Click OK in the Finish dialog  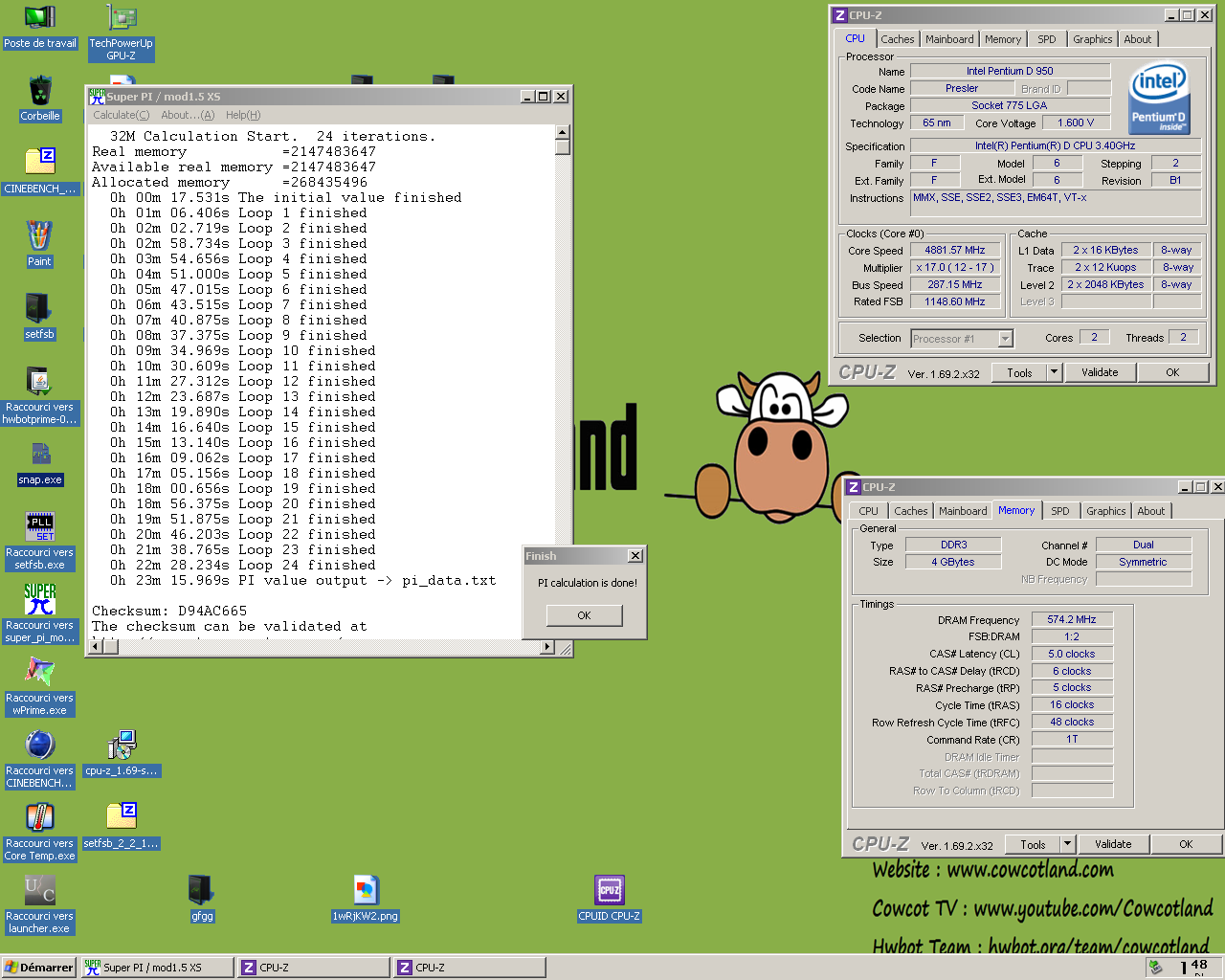tap(584, 615)
